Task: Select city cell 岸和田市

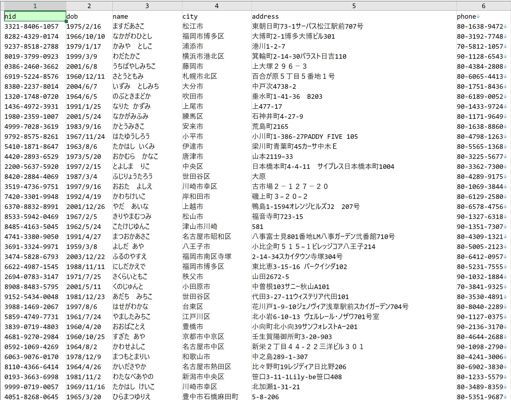Action: 216,196
